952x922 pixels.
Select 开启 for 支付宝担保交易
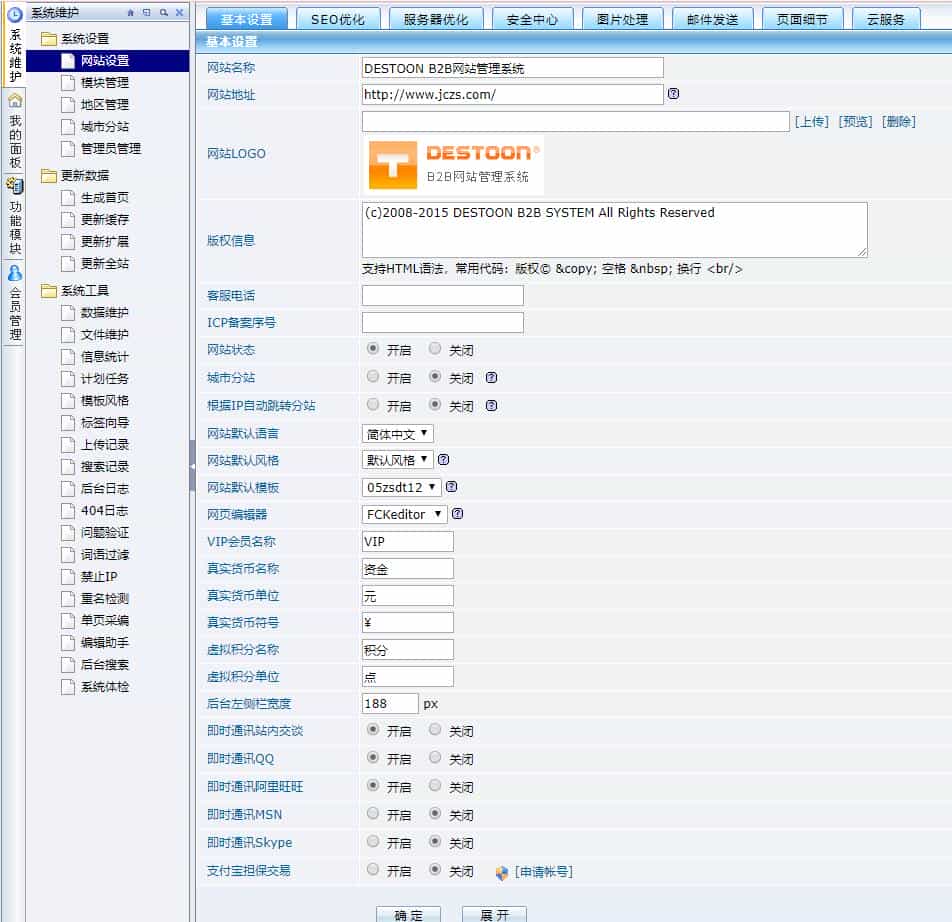[x=373, y=869]
